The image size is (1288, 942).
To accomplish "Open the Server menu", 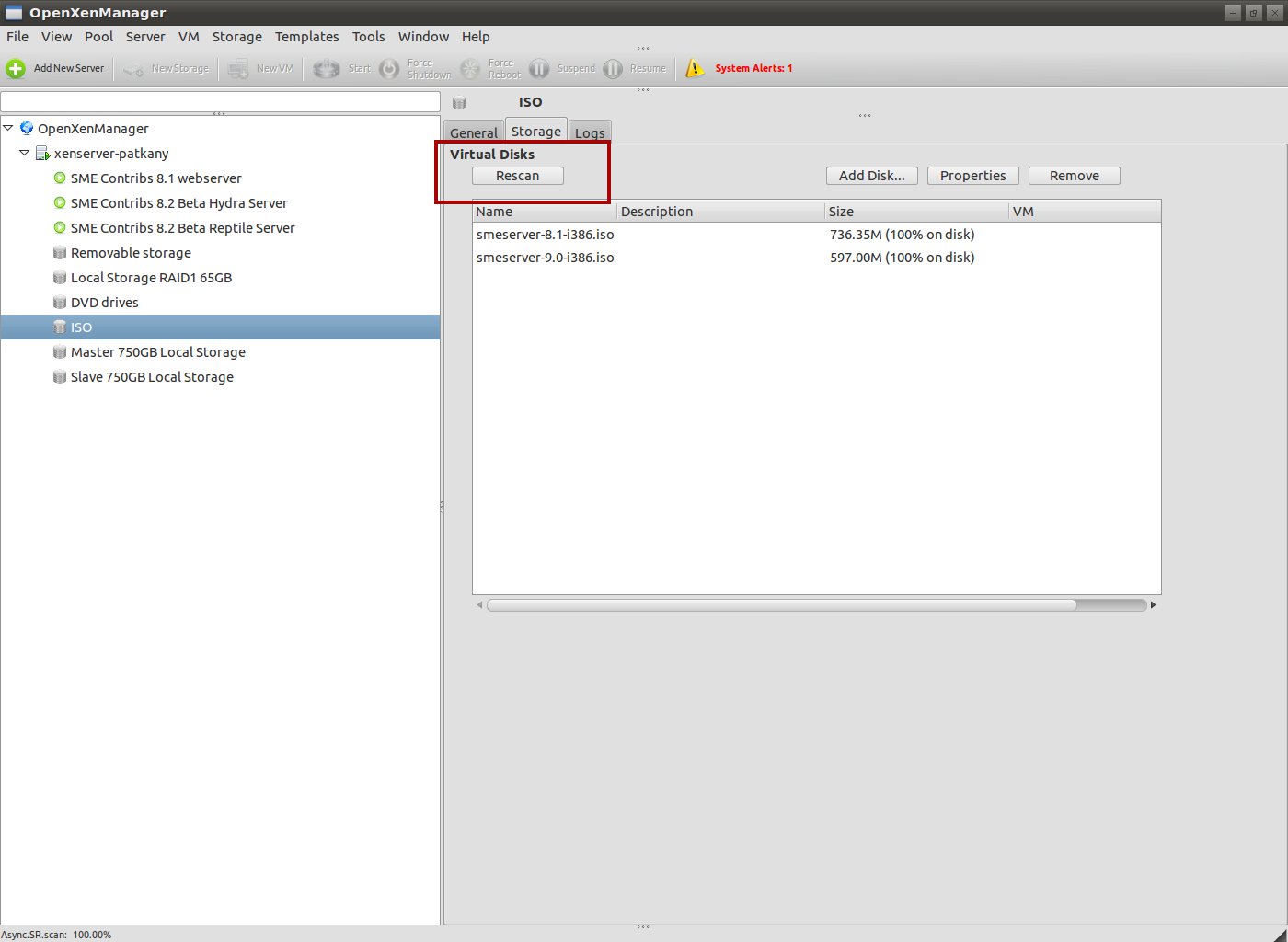I will point(145,37).
